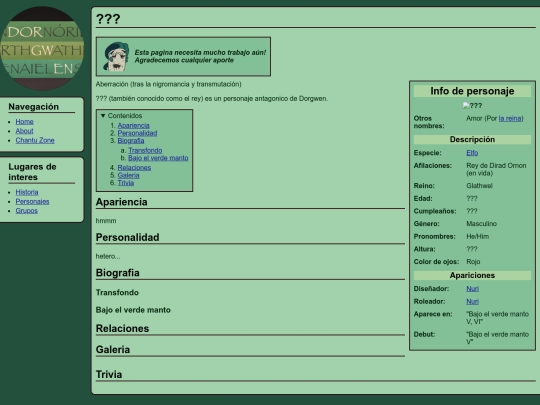Click the Navegación sidebar heading
This screenshot has height=405, width=540.
pos(34,107)
